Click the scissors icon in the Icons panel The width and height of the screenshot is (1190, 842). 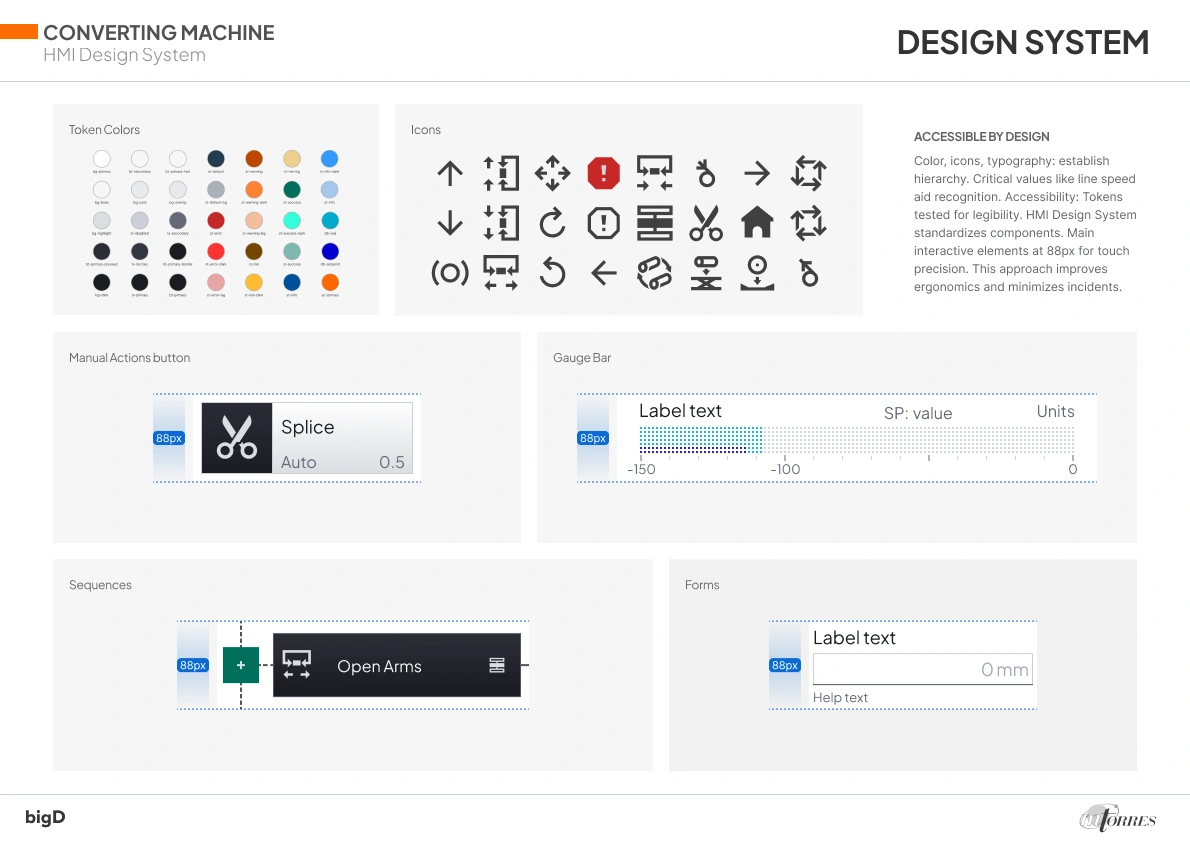click(x=706, y=222)
